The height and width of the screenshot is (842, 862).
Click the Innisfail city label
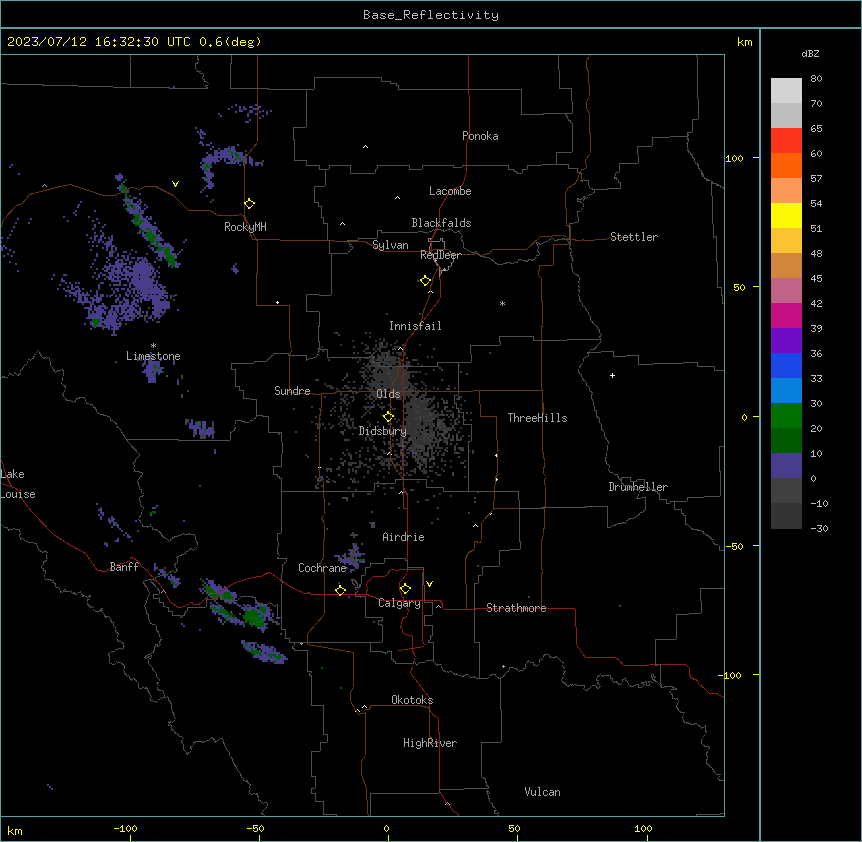415,326
